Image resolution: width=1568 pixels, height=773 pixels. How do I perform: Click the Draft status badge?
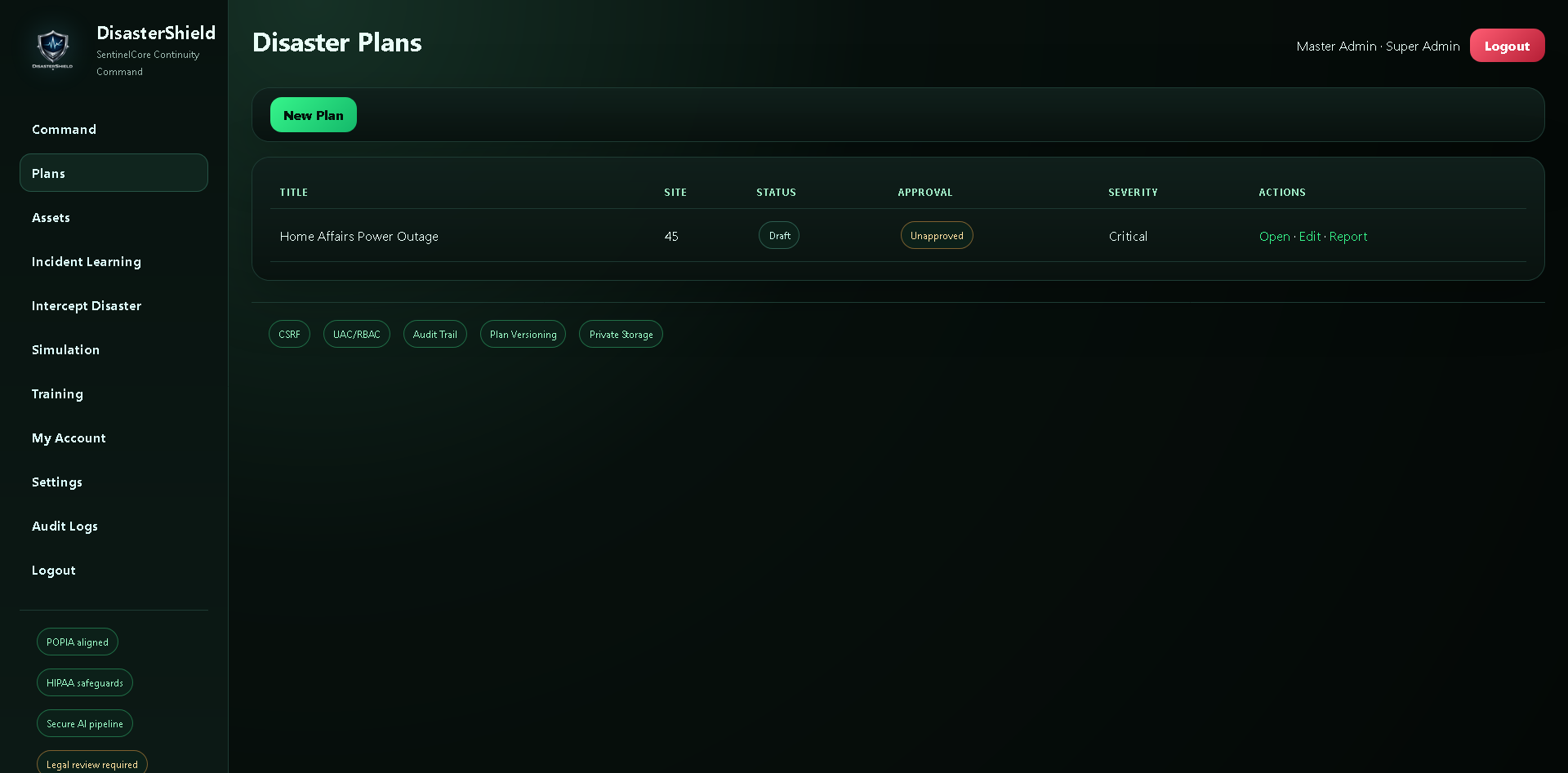tap(779, 235)
